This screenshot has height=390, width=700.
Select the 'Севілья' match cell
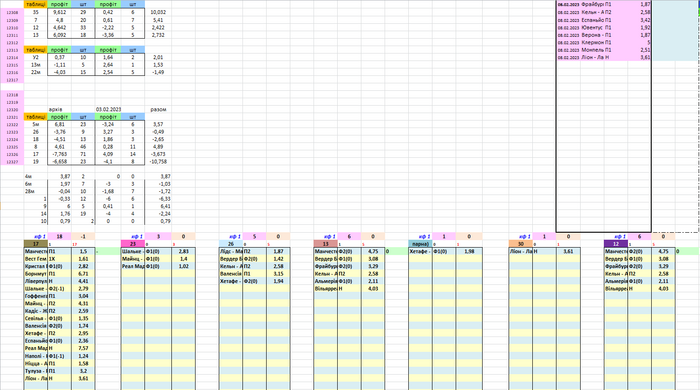pos(36,319)
